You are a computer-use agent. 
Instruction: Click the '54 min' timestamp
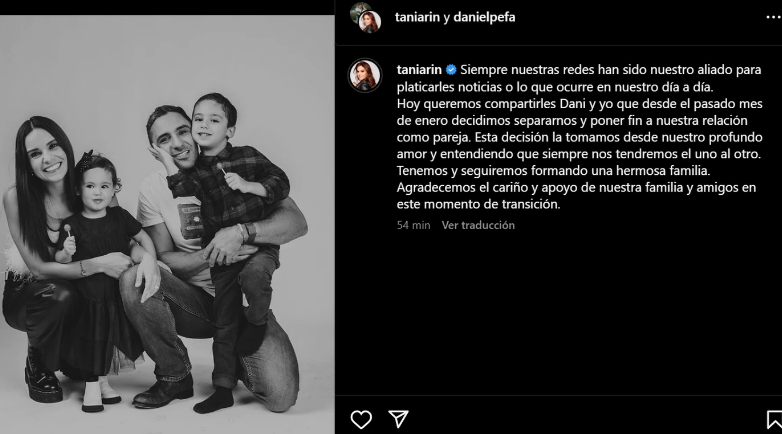[x=413, y=225]
